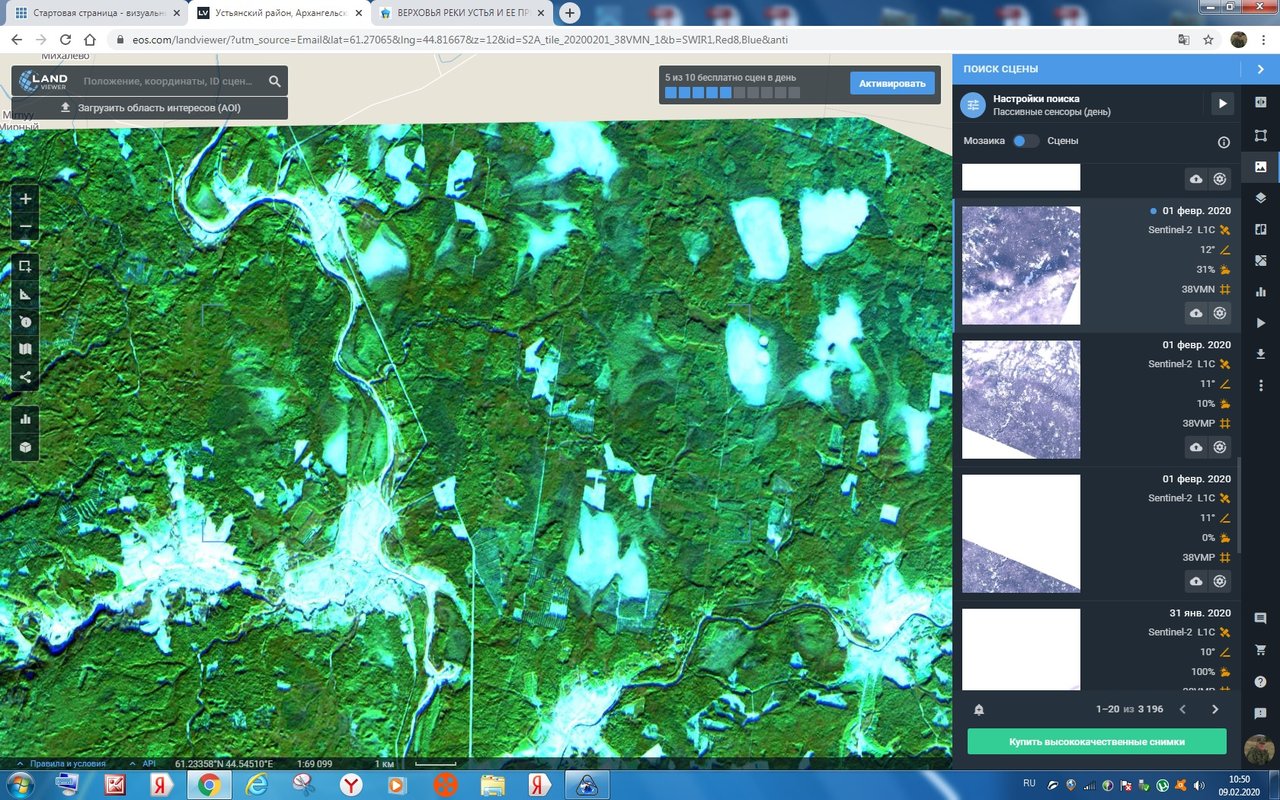Open the scene search image tab
This screenshot has height=800, width=1280.
coord(1260,166)
